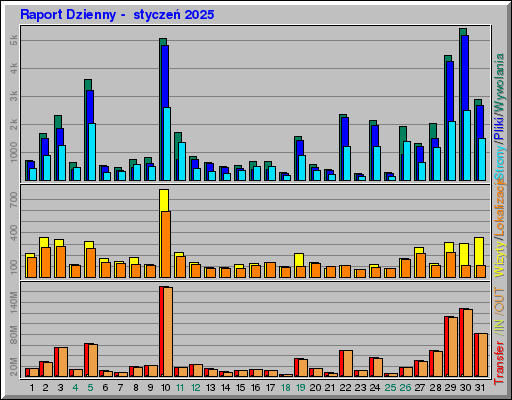Click day label 31 on the x-axis
Viewport: 512px width, 400px height.
coord(480,388)
